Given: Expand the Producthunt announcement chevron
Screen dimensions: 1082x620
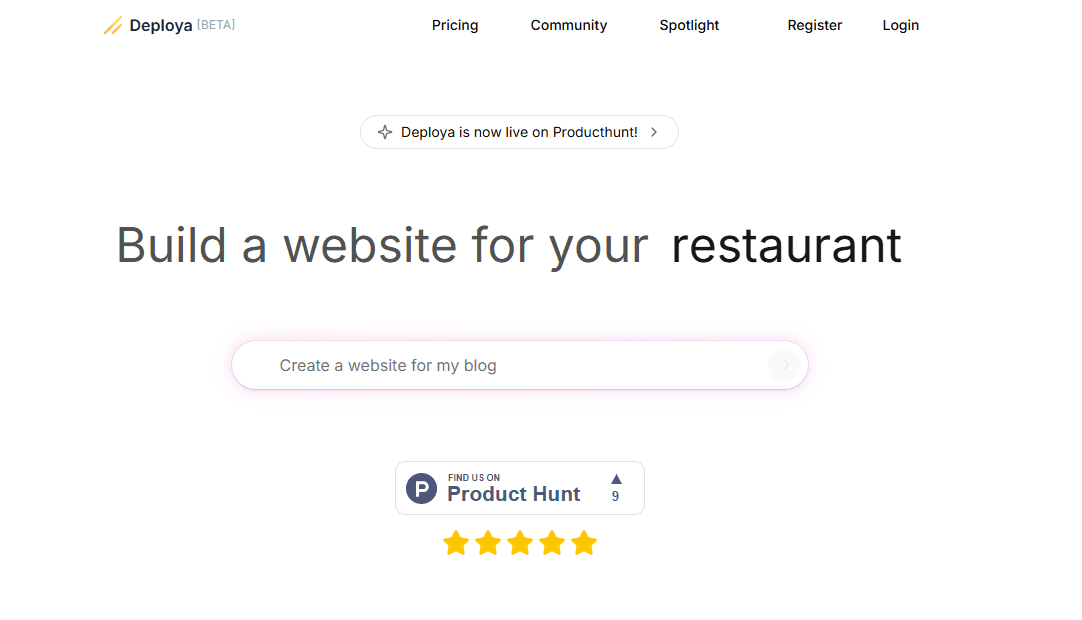Looking at the screenshot, I should tap(654, 132).
